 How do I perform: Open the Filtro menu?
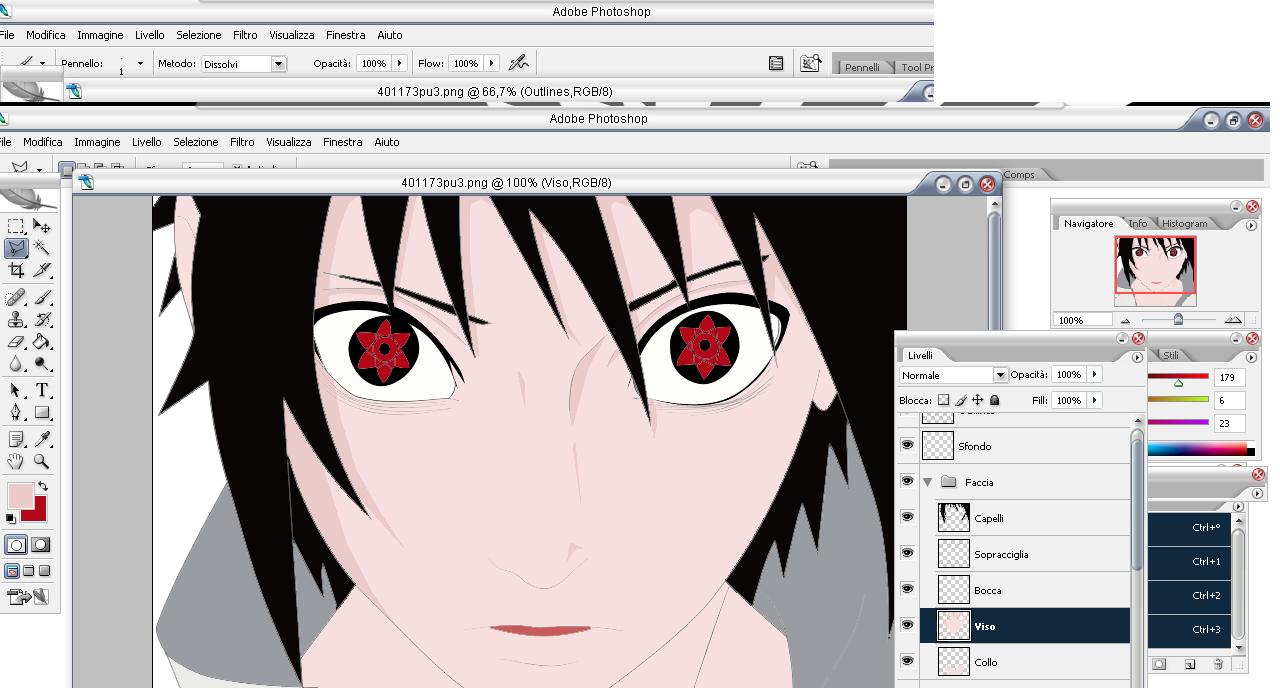pos(242,142)
